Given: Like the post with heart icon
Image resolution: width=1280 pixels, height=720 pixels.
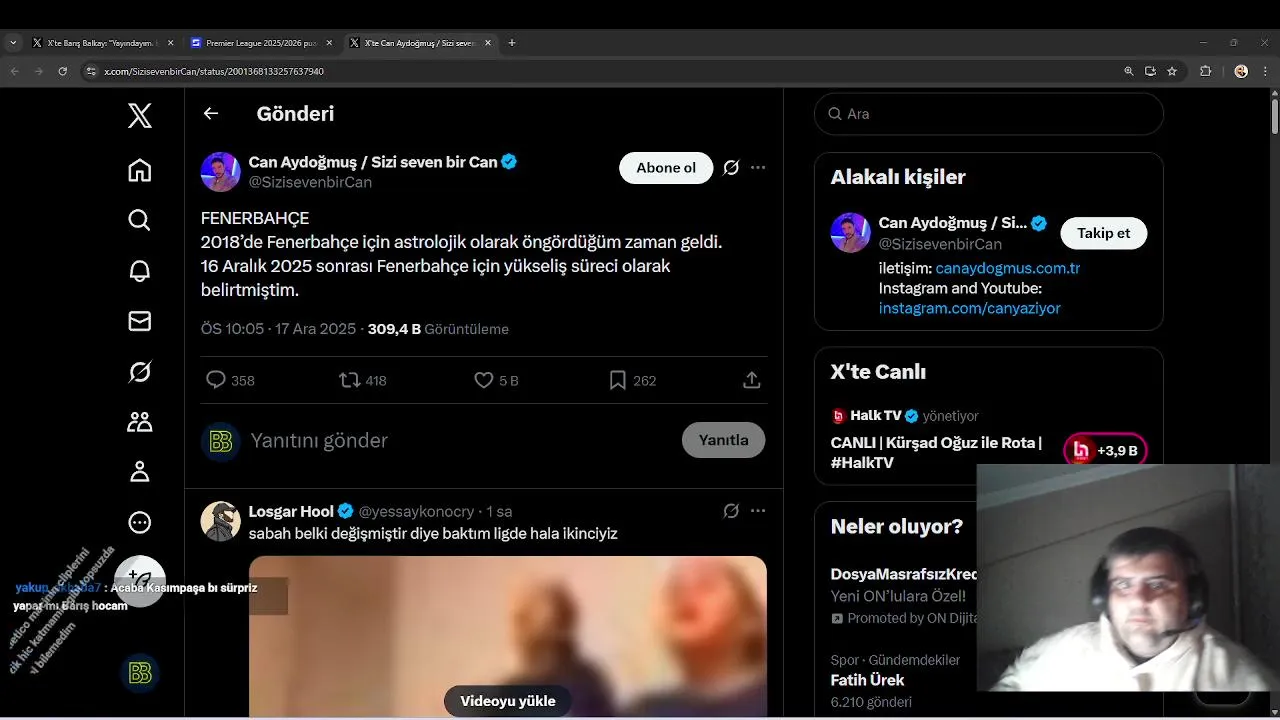Looking at the screenshot, I should (x=484, y=380).
